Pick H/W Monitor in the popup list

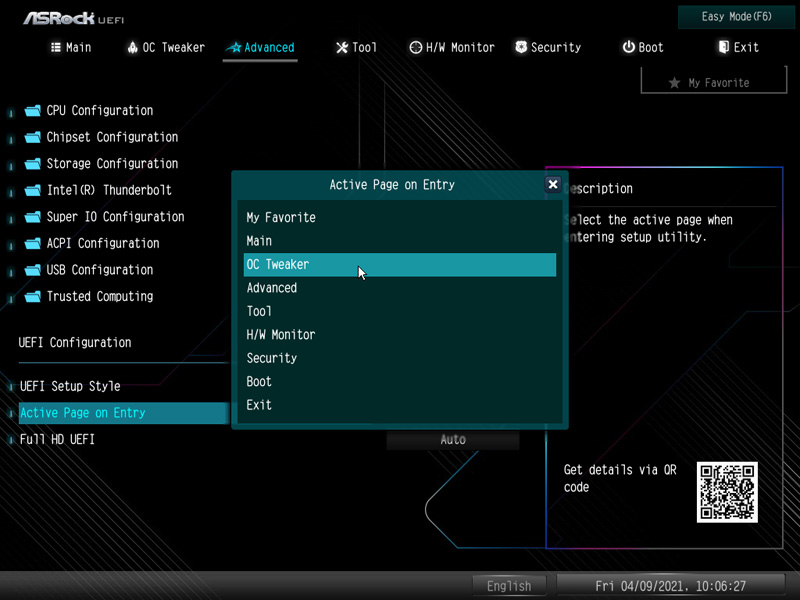[400, 335]
